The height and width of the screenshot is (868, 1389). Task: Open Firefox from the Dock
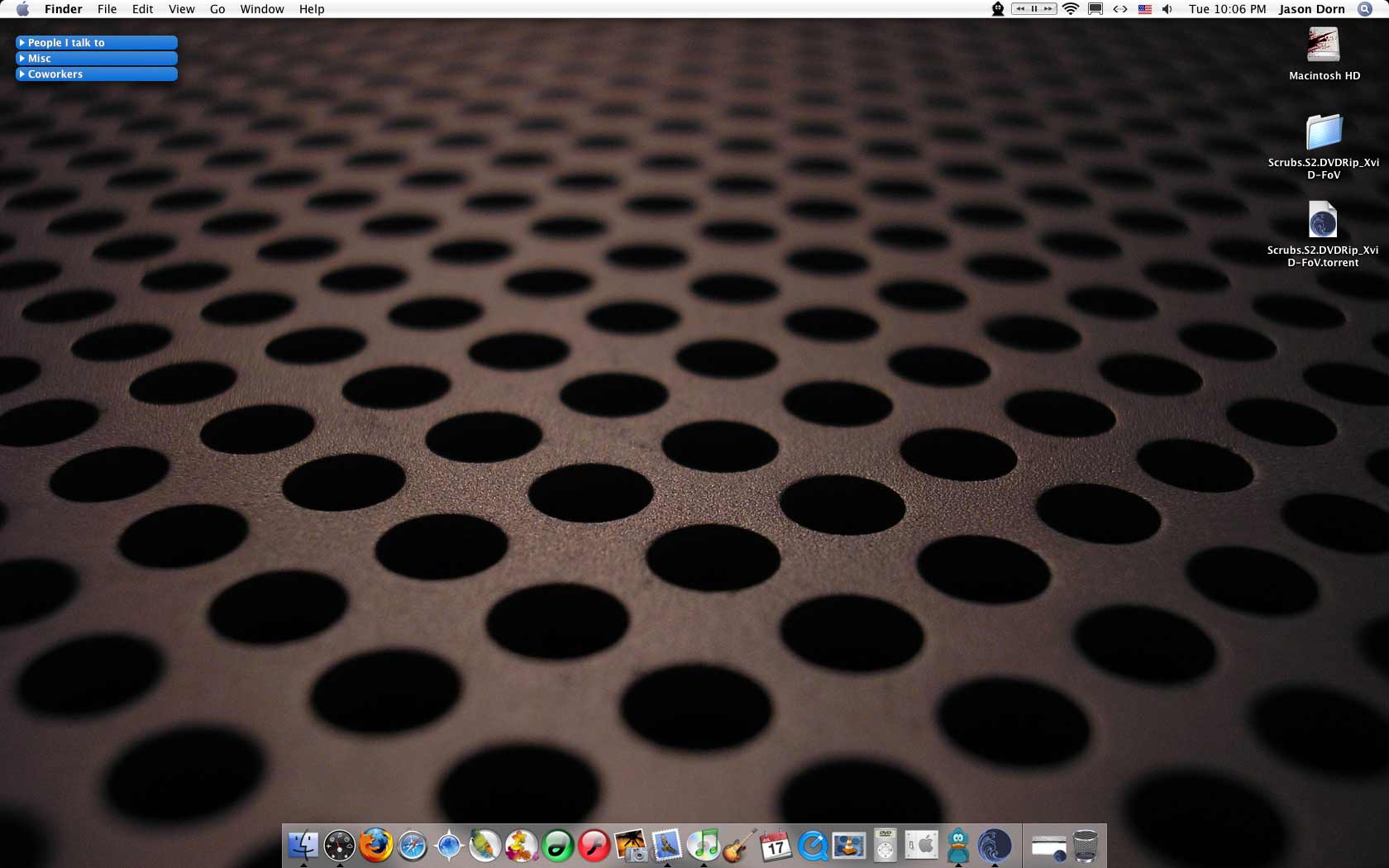375,845
